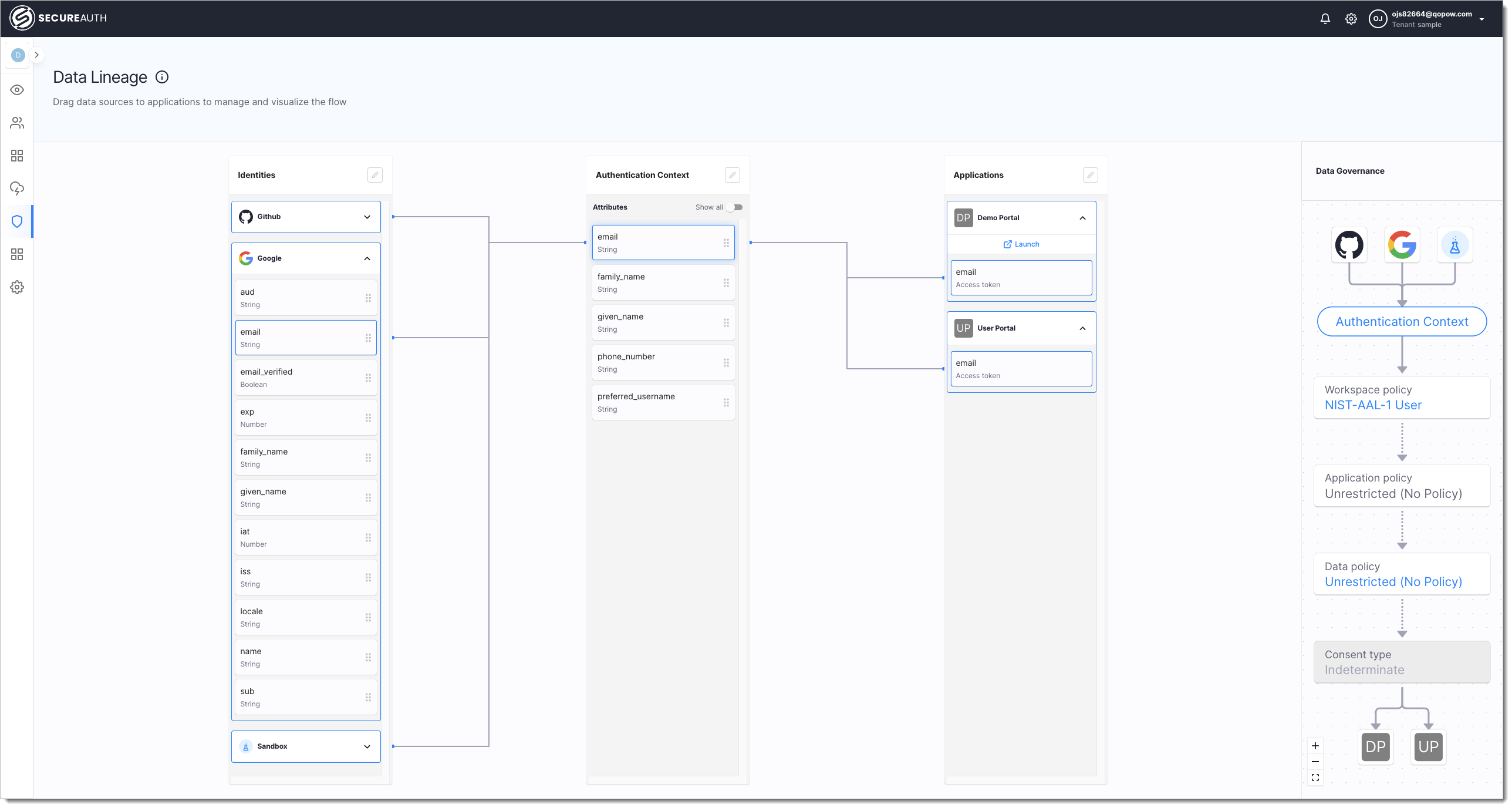Viewport: 1512px width, 808px height.
Task: Select Google given_name attribute
Action: [306, 497]
